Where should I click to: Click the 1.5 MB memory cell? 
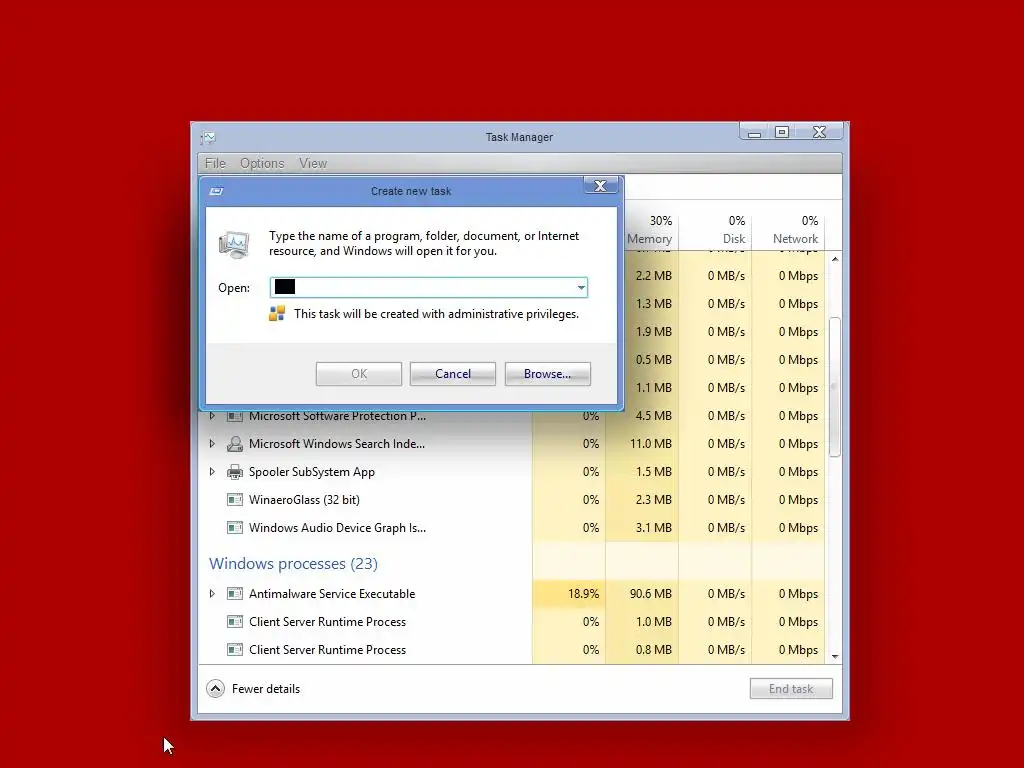tap(642, 472)
